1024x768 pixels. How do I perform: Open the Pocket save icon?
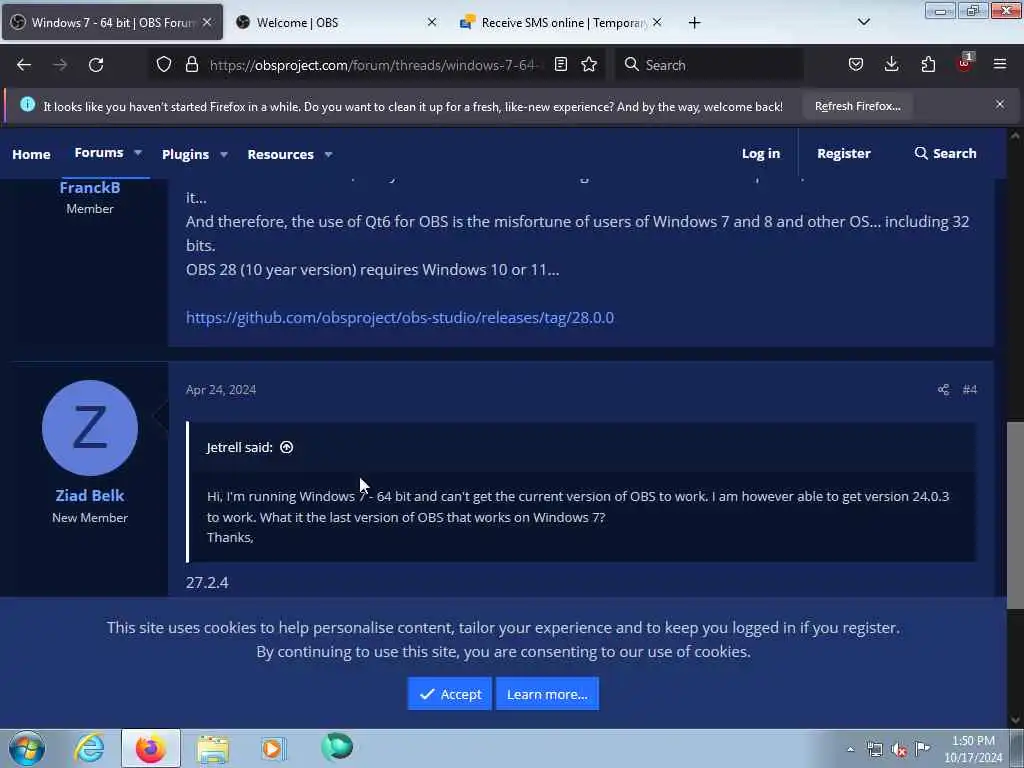(x=856, y=64)
